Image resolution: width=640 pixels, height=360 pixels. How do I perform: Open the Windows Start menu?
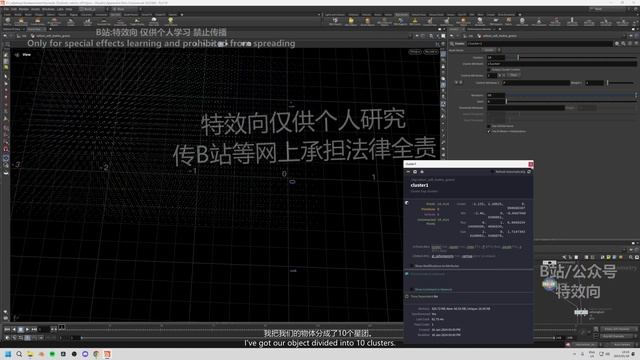coord(8,354)
